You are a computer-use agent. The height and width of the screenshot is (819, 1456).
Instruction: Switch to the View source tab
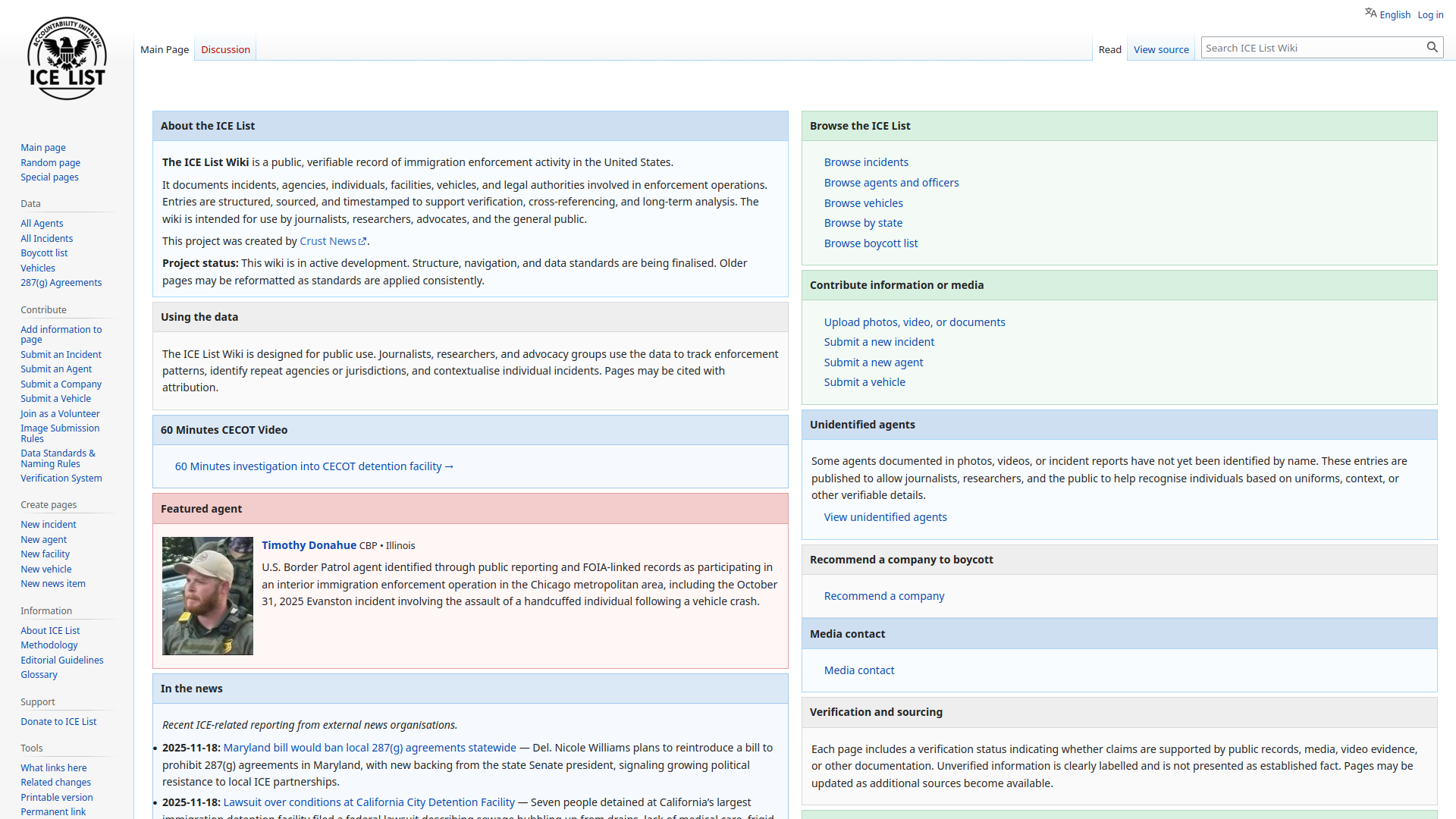1160,49
